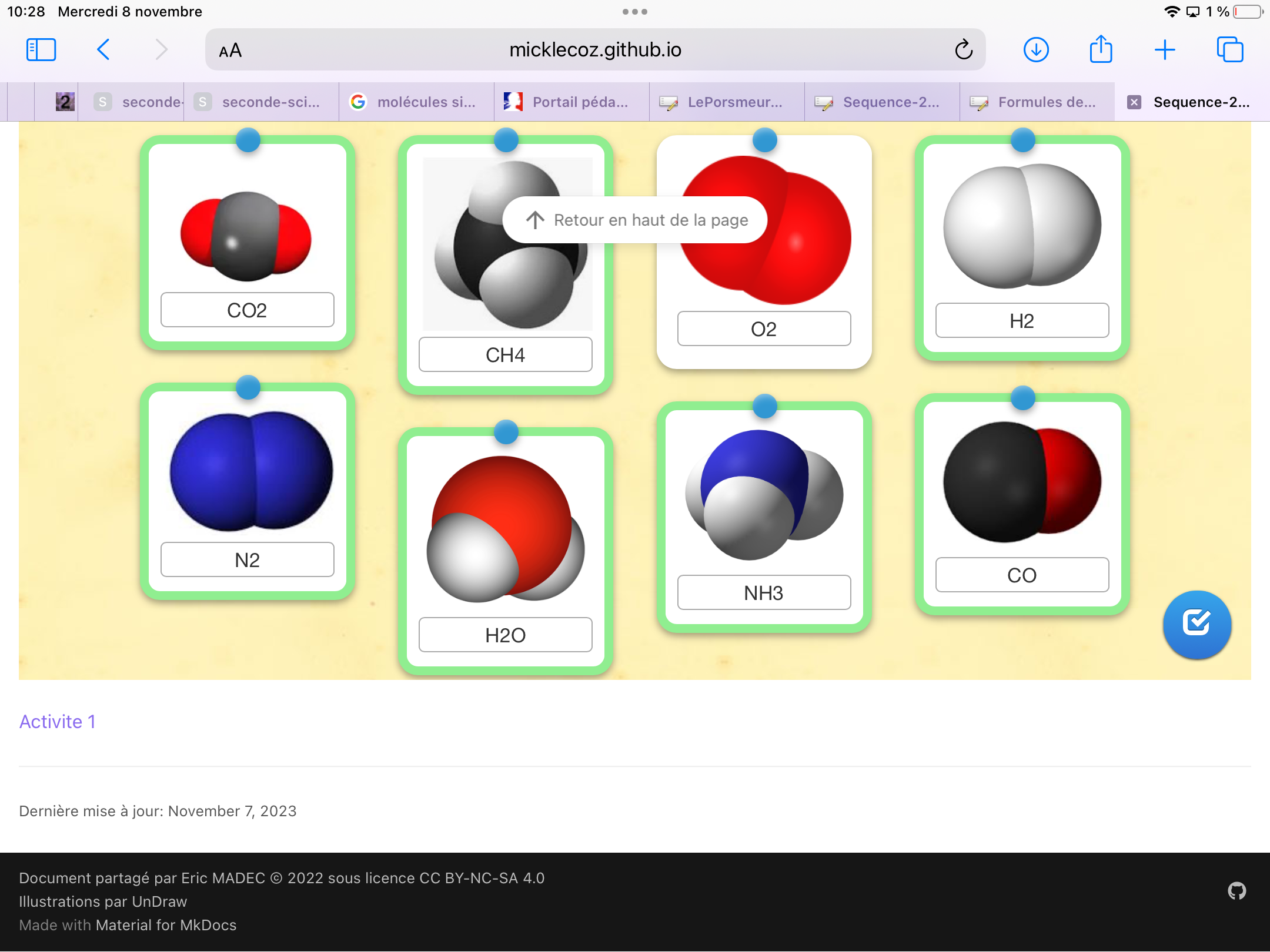The height and width of the screenshot is (952, 1270).
Task: Open a new browser tab
Action: pyautogui.click(x=1166, y=49)
